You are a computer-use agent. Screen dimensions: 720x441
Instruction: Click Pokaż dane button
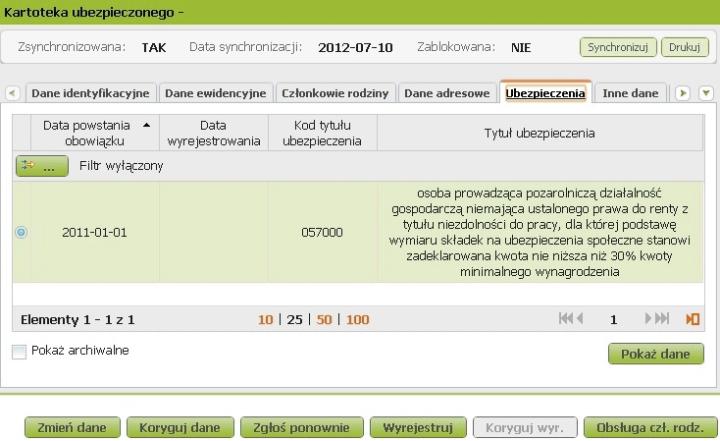pos(655,354)
